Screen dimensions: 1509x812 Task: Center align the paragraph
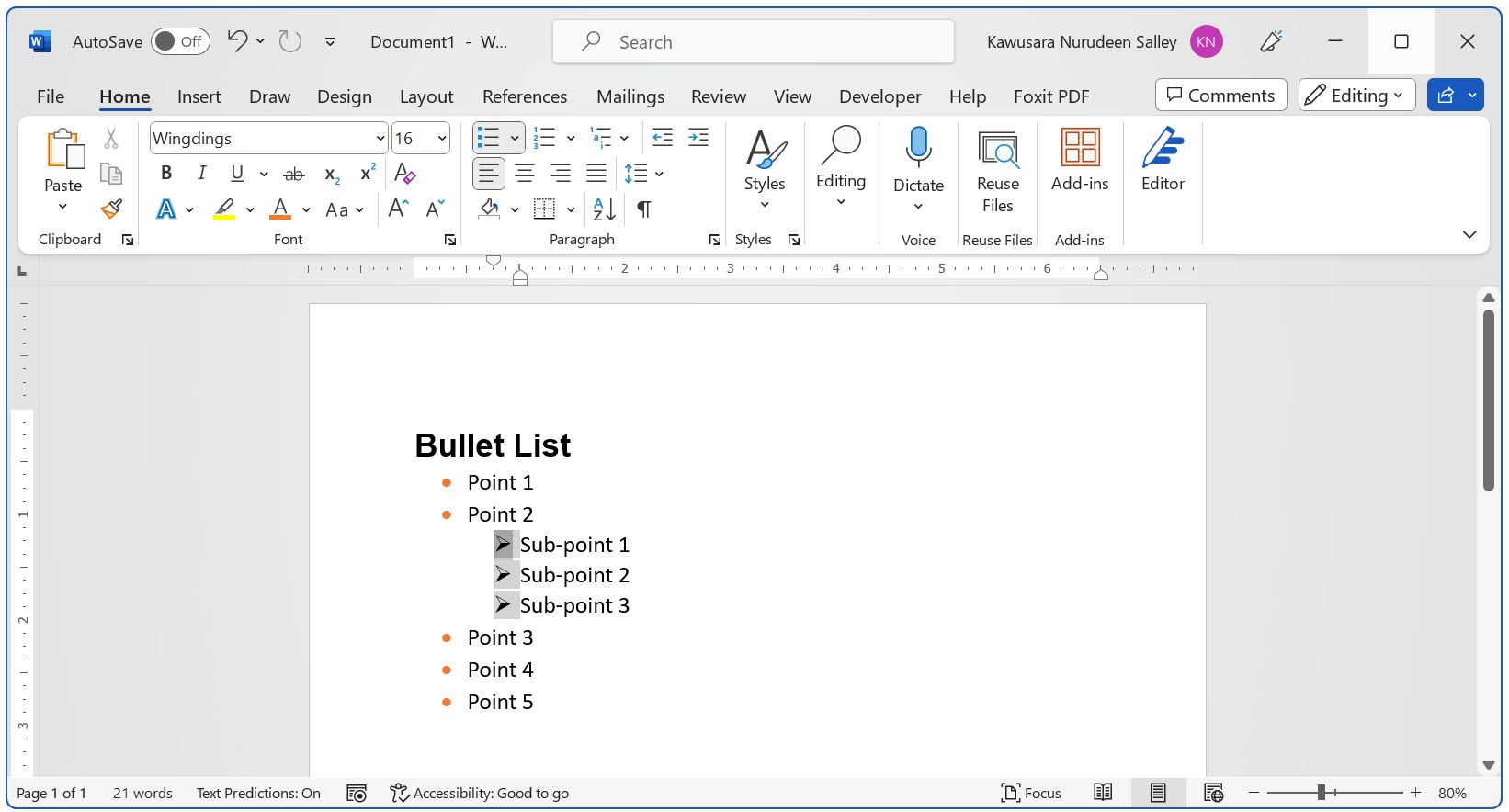point(525,173)
